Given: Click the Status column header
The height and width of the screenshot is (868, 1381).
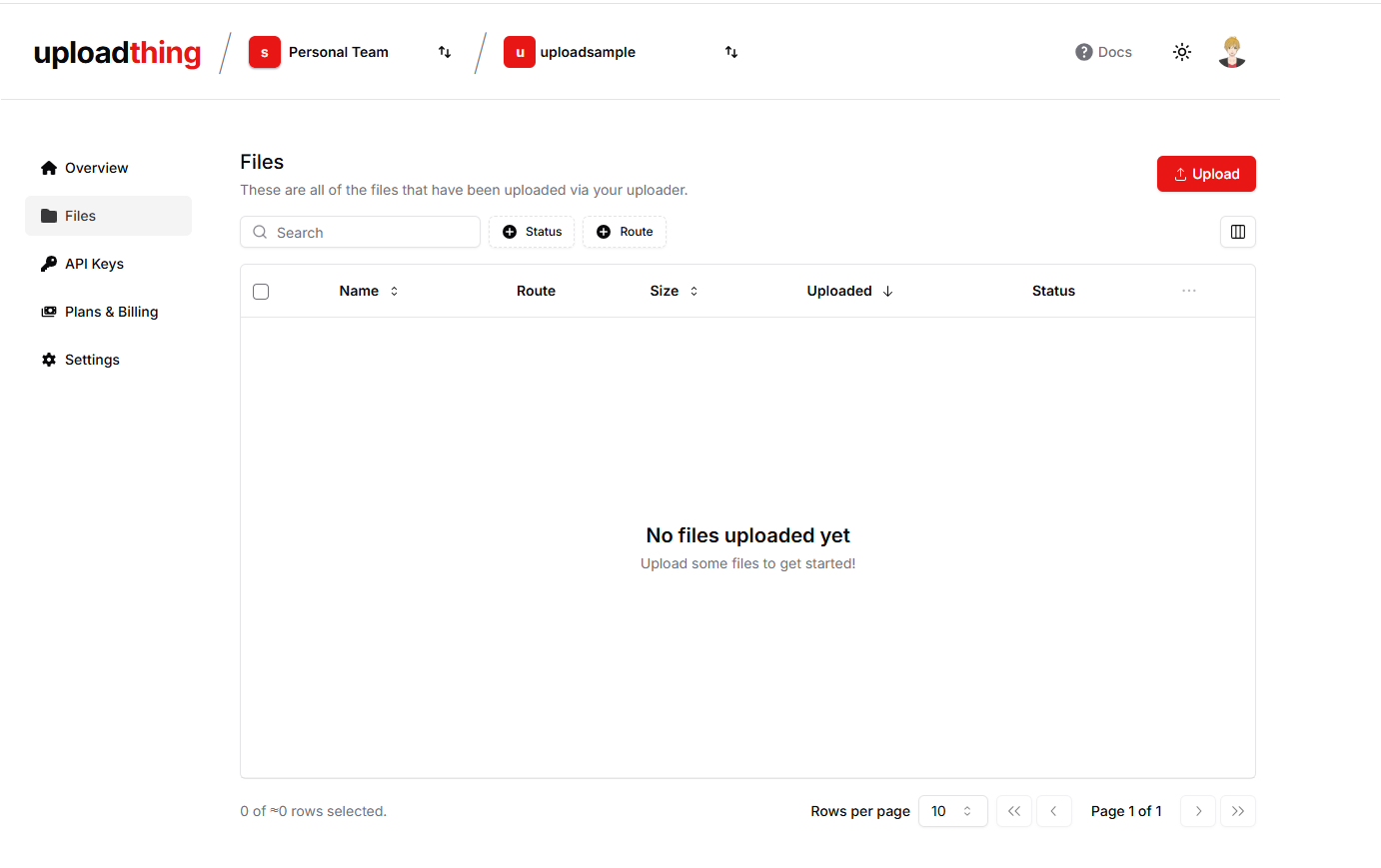Looking at the screenshot, I should coord(1053,291).
